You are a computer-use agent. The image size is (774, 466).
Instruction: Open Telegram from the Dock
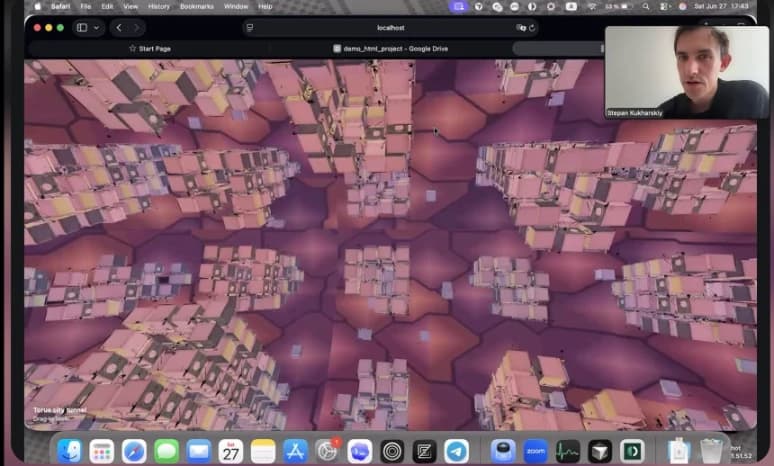[457, 451]
